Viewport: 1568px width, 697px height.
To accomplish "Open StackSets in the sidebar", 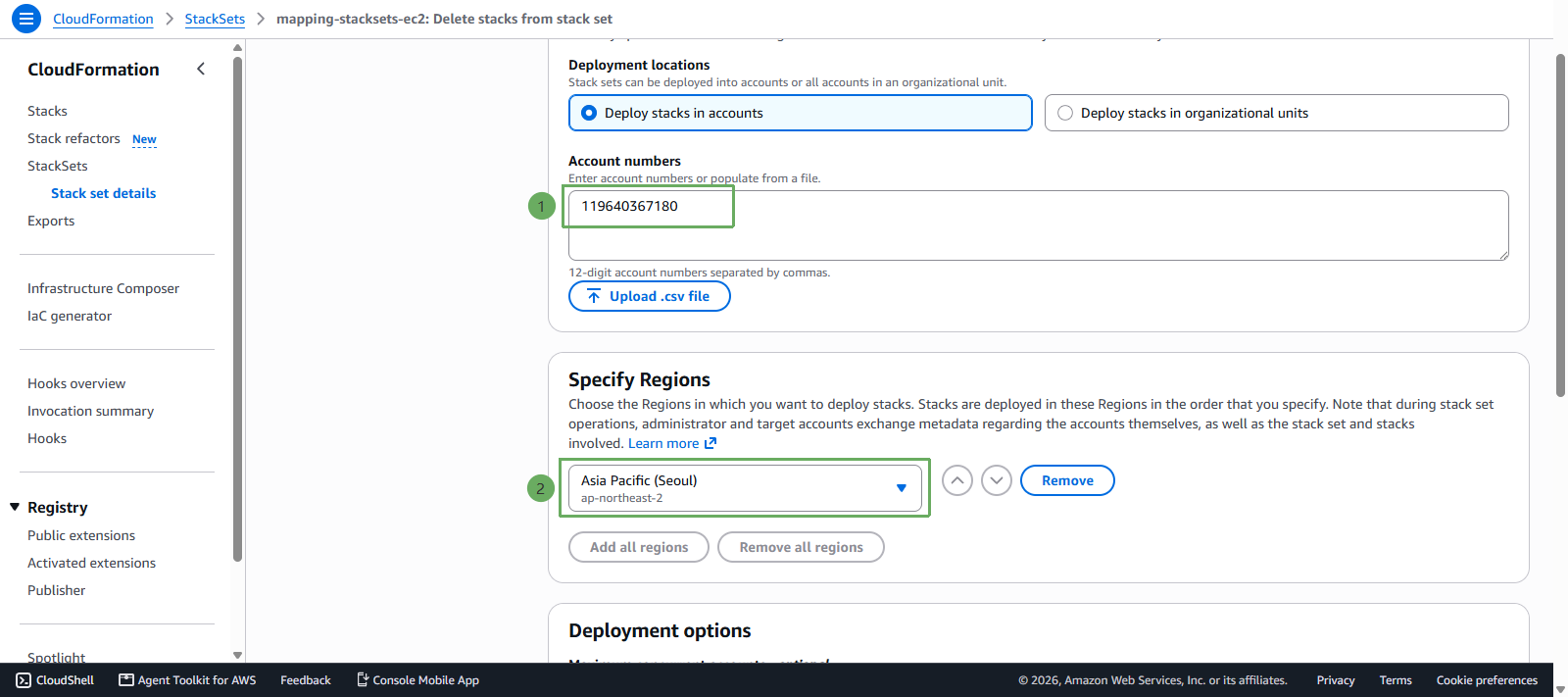I will 57,166.
